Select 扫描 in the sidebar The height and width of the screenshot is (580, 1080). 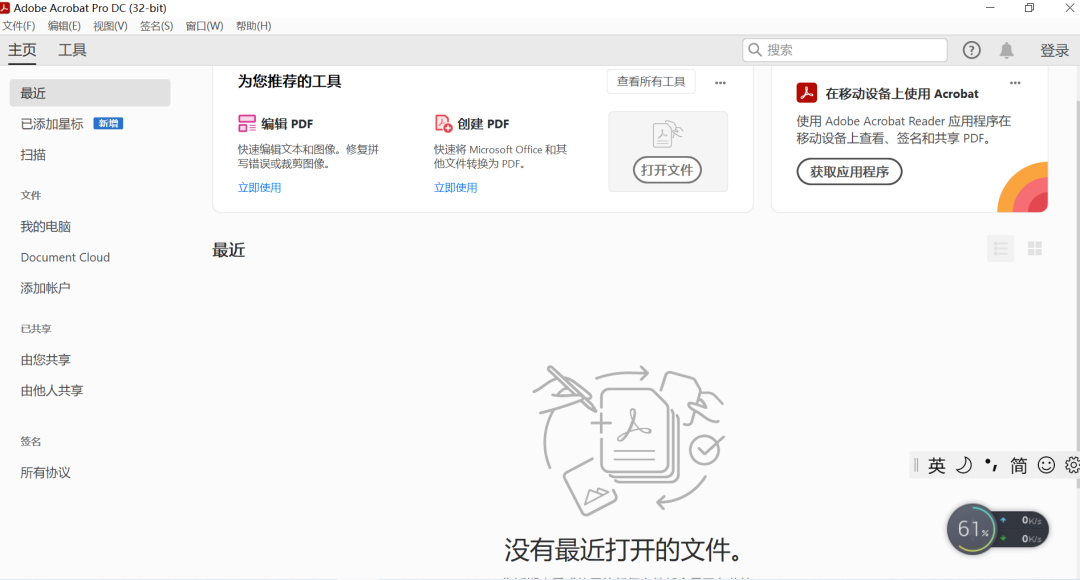coord(33,155)
